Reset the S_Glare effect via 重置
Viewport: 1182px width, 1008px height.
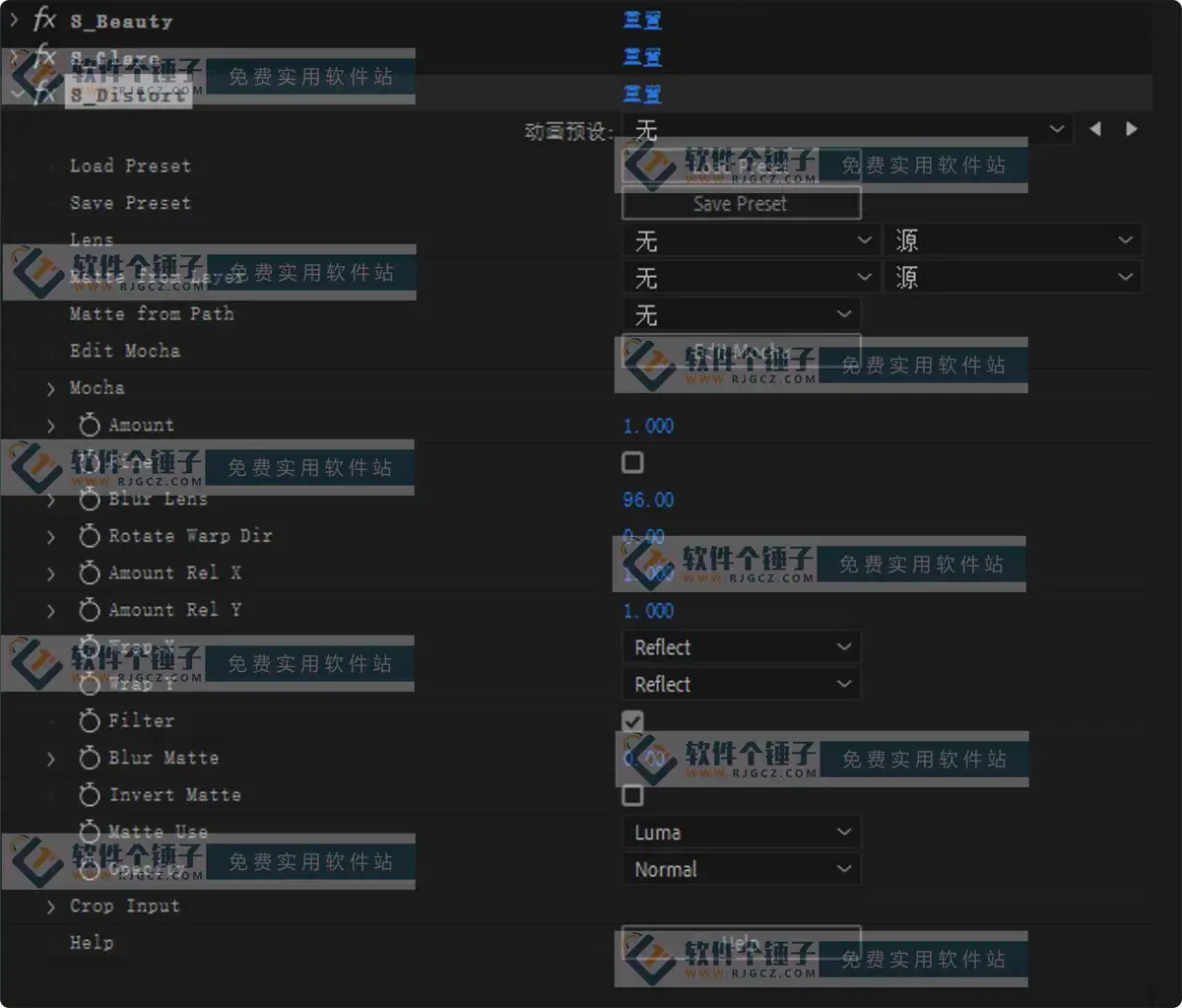point(642,57)
